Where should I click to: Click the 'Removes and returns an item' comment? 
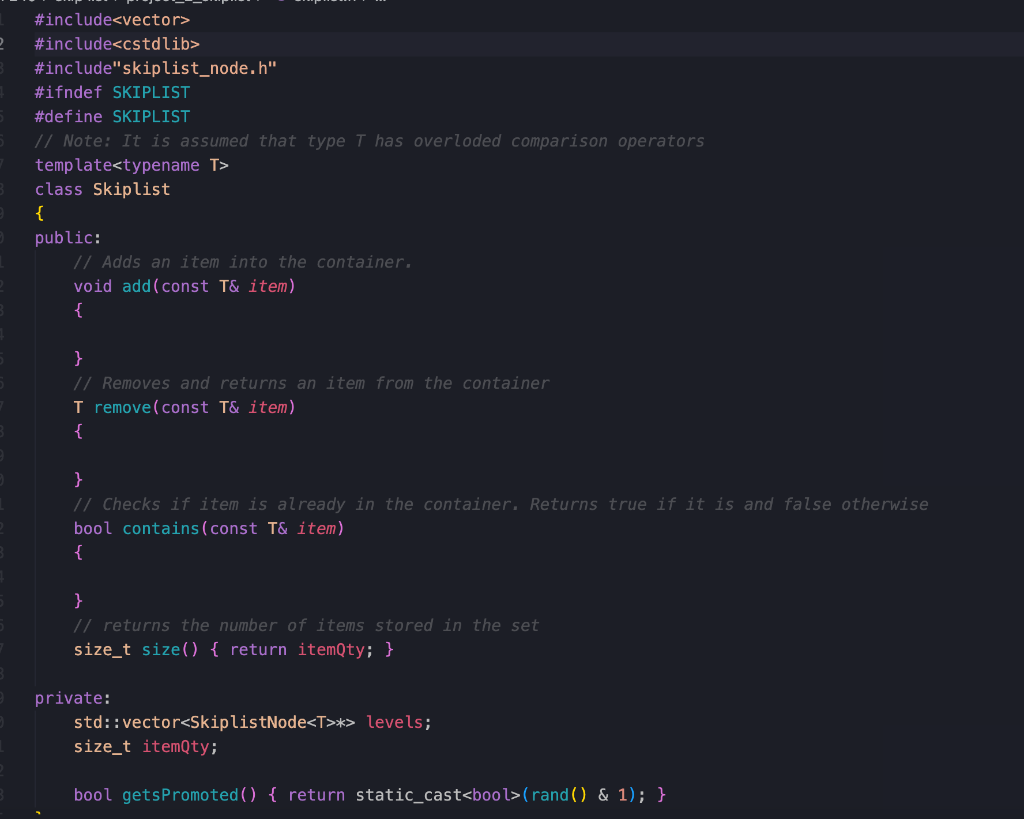[312, 383]
